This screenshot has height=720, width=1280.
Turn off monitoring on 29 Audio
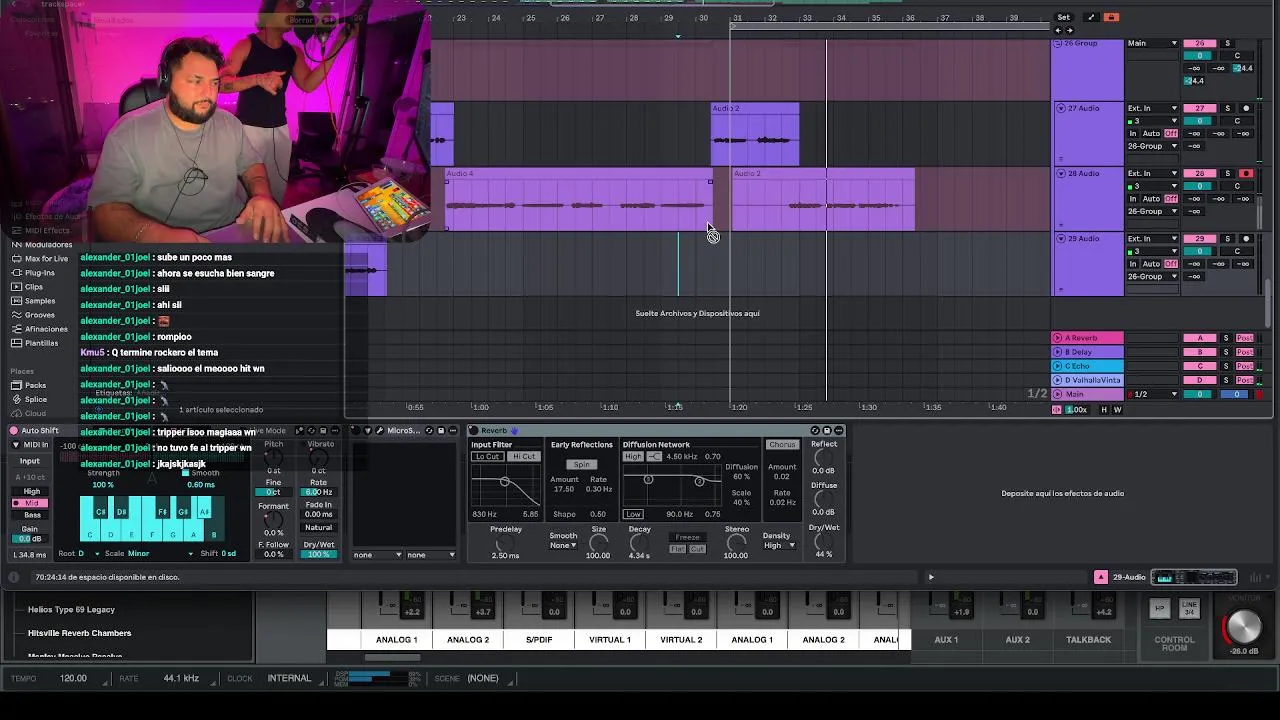point(1171,263)
